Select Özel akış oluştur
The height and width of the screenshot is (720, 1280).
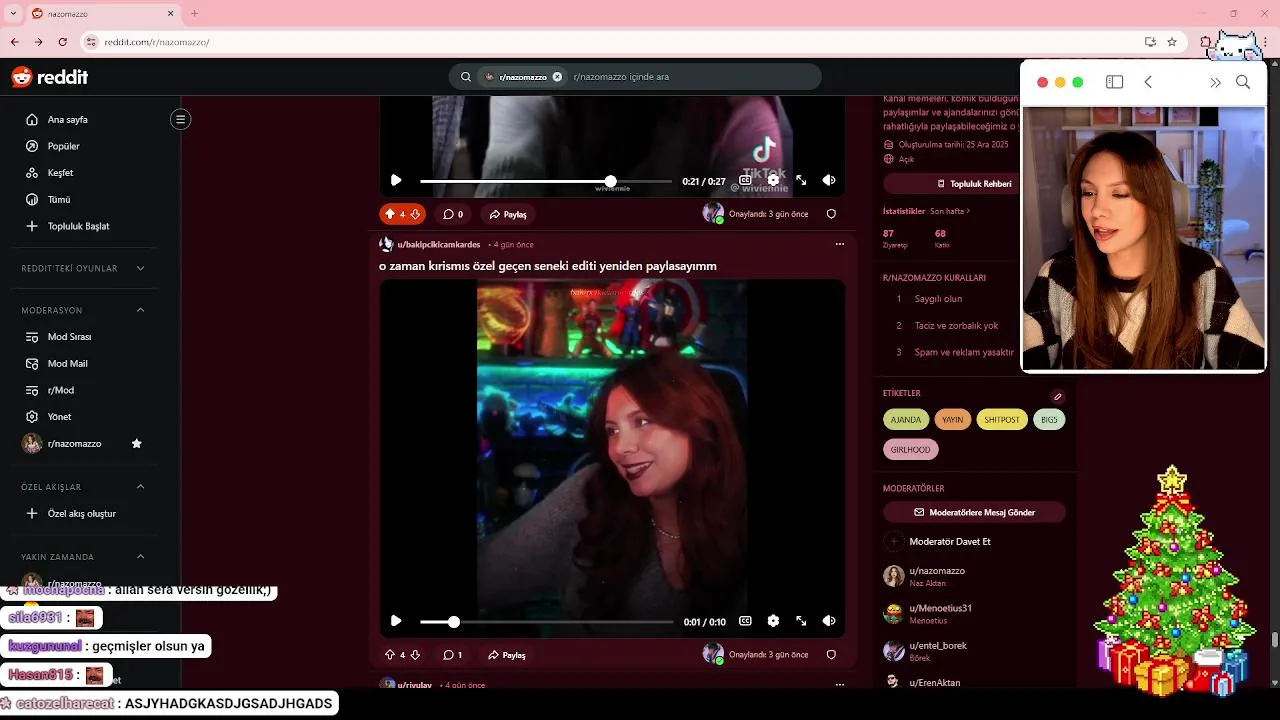click(81, 514)
